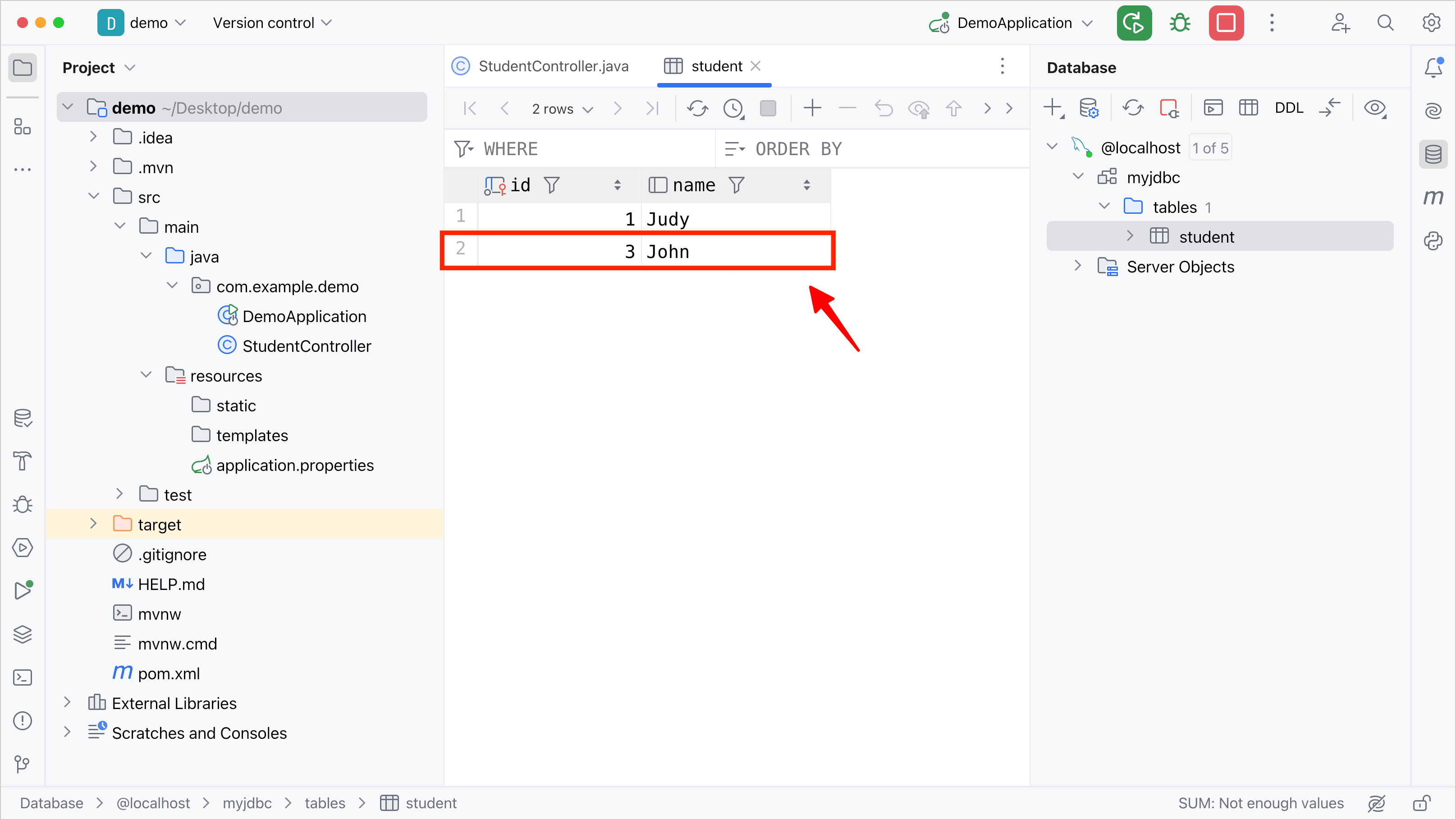Open the Version control dropdown
The width and height of the screenshot is (1456, 820).
tap(272, 23)
